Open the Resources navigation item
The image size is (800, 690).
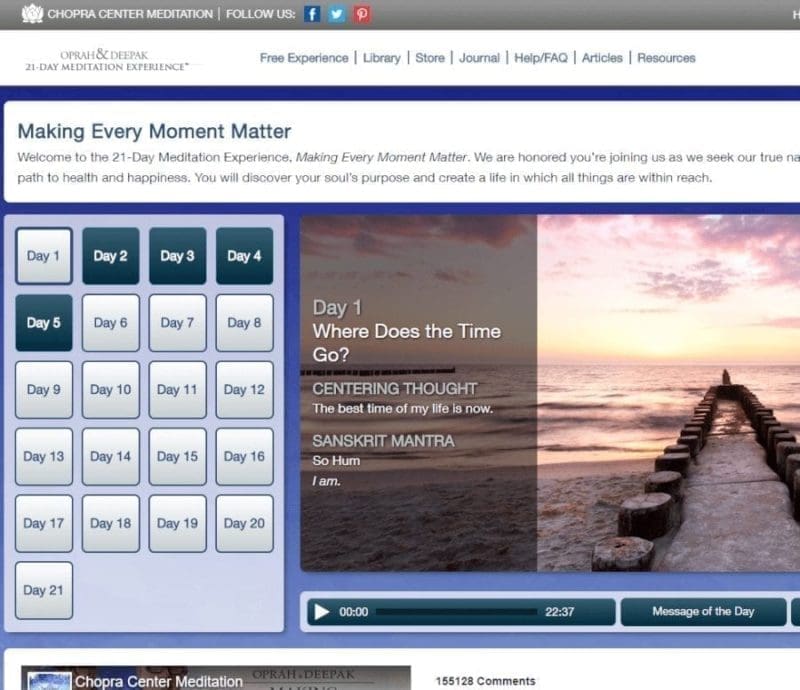tap(666, 58)
